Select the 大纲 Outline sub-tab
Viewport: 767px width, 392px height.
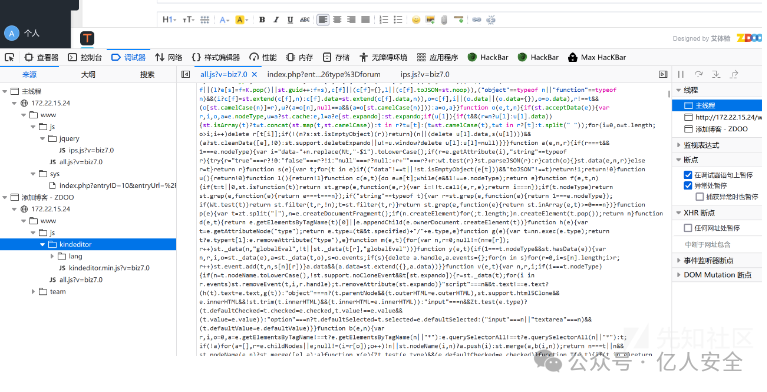pyautogui.click(x=88, y=74)
